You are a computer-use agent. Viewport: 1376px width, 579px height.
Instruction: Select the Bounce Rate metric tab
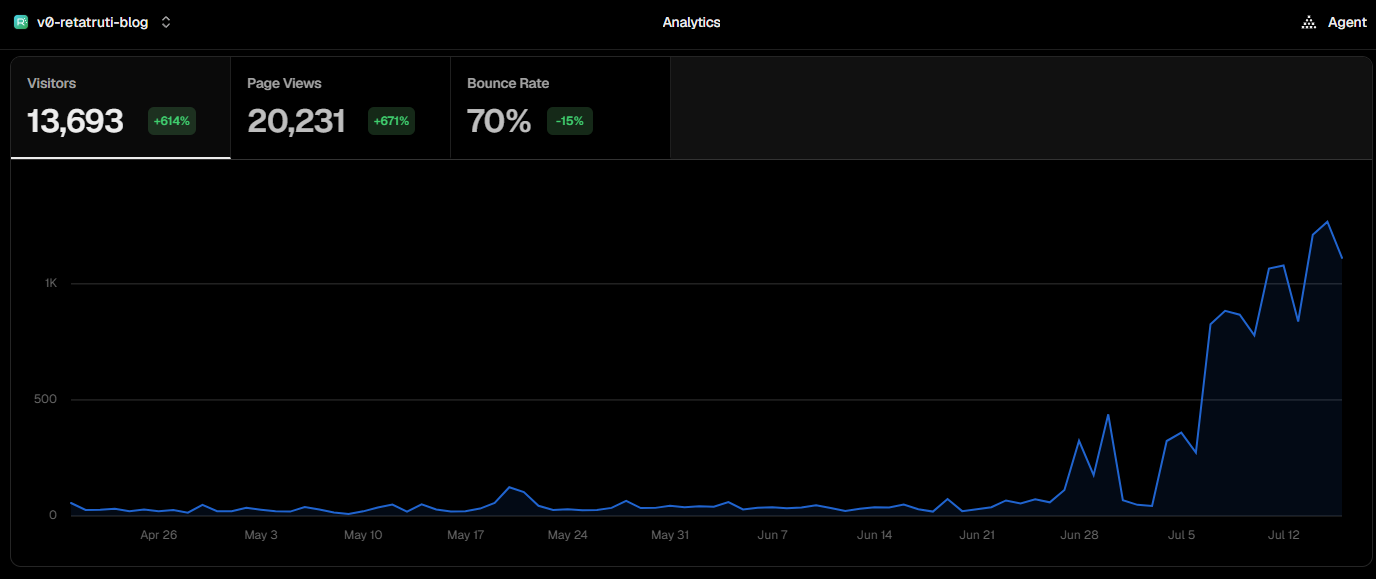pos(561,108)
